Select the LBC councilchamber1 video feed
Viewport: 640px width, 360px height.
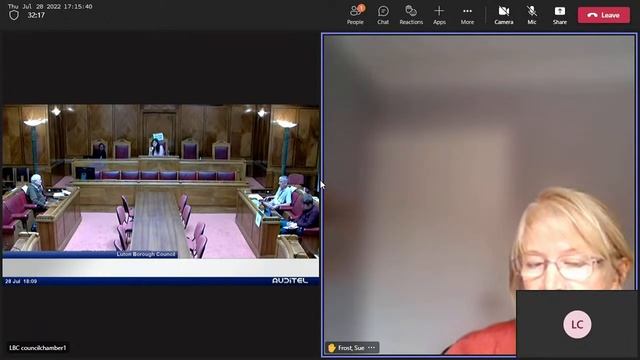(x=161, y=195)
